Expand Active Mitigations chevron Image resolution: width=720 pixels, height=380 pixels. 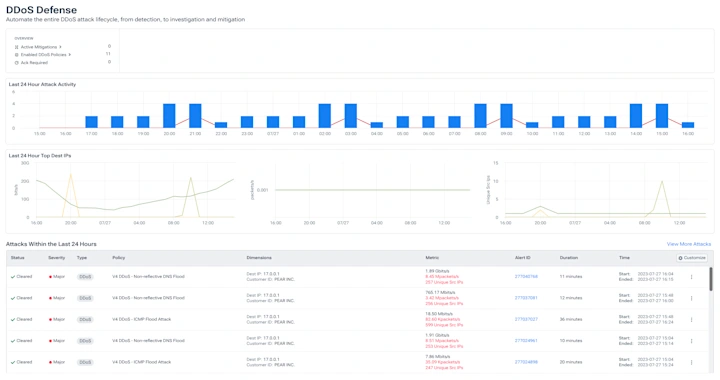60,47
